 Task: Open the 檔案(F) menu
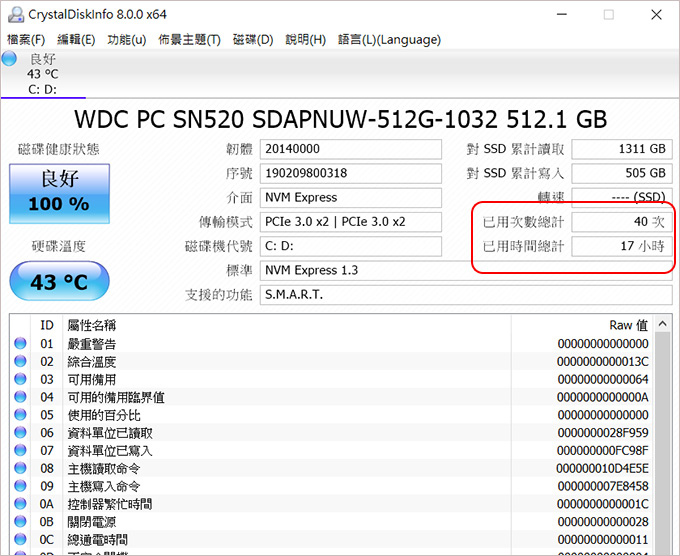pyautogui.click(x=26, y=40)
